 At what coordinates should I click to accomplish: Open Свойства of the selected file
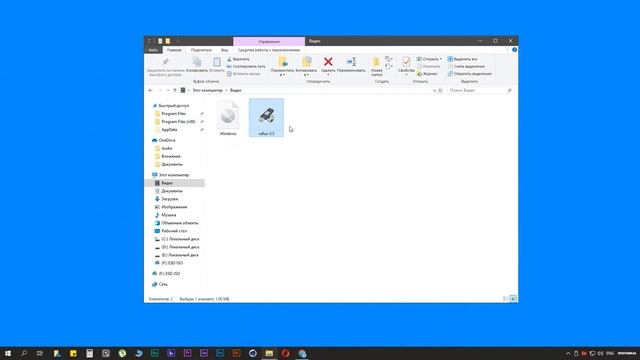click(x=406, y=66)
